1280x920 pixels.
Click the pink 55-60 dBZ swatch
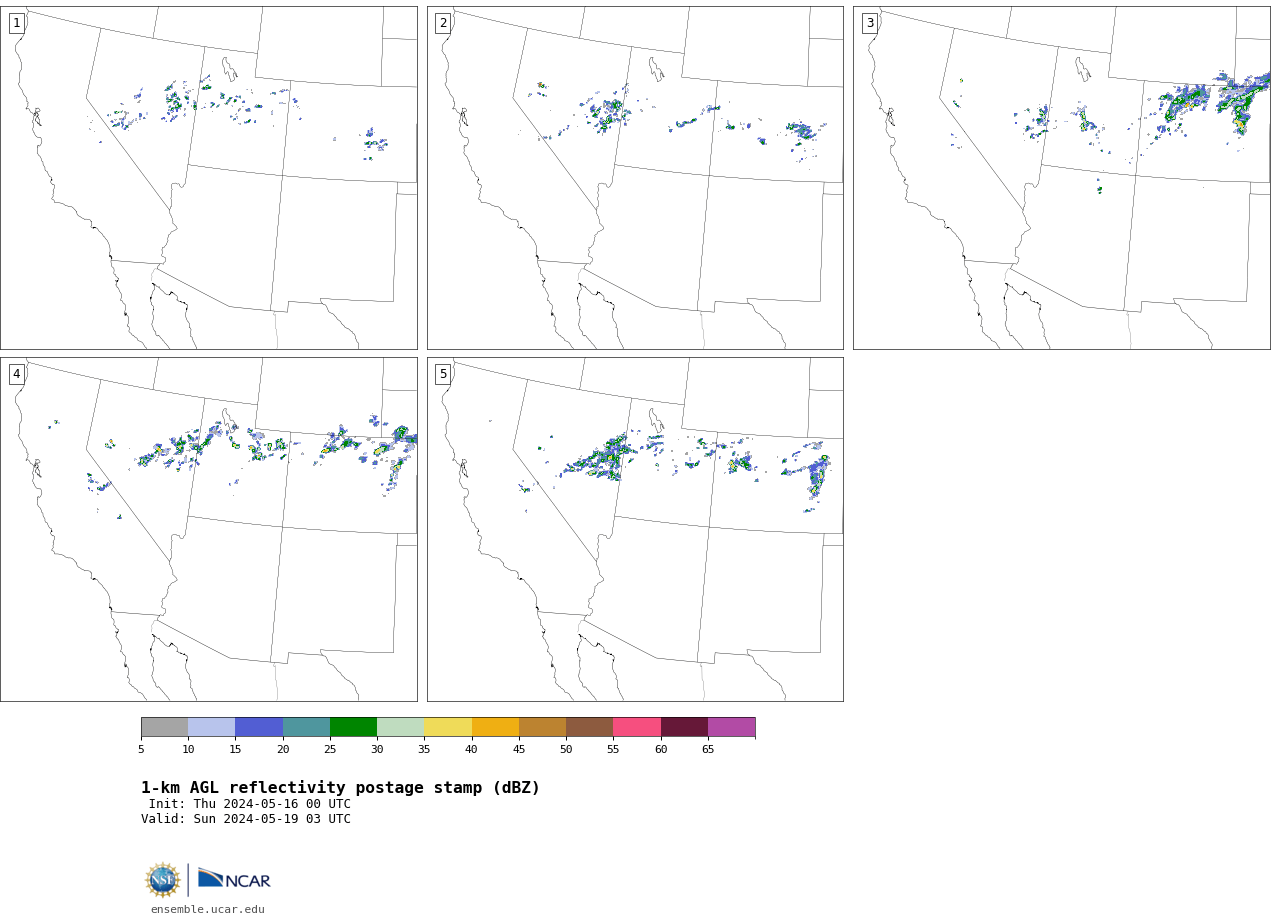pyautogui.click(x=637, y=727)
